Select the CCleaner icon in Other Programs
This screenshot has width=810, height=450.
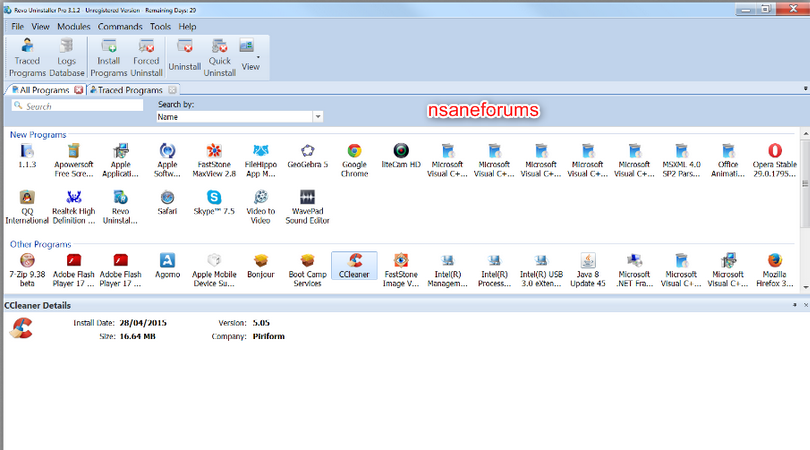pyautogui.click(x=354, y=266)
